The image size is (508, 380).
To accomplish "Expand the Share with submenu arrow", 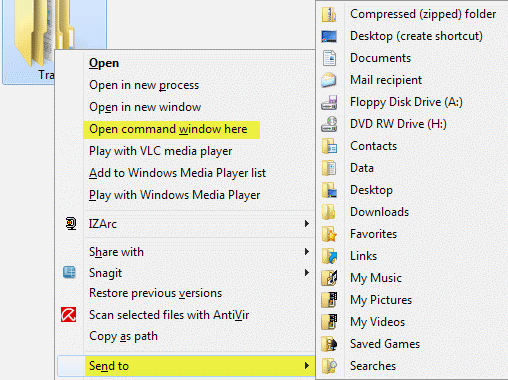I will (x=307, y=252).
